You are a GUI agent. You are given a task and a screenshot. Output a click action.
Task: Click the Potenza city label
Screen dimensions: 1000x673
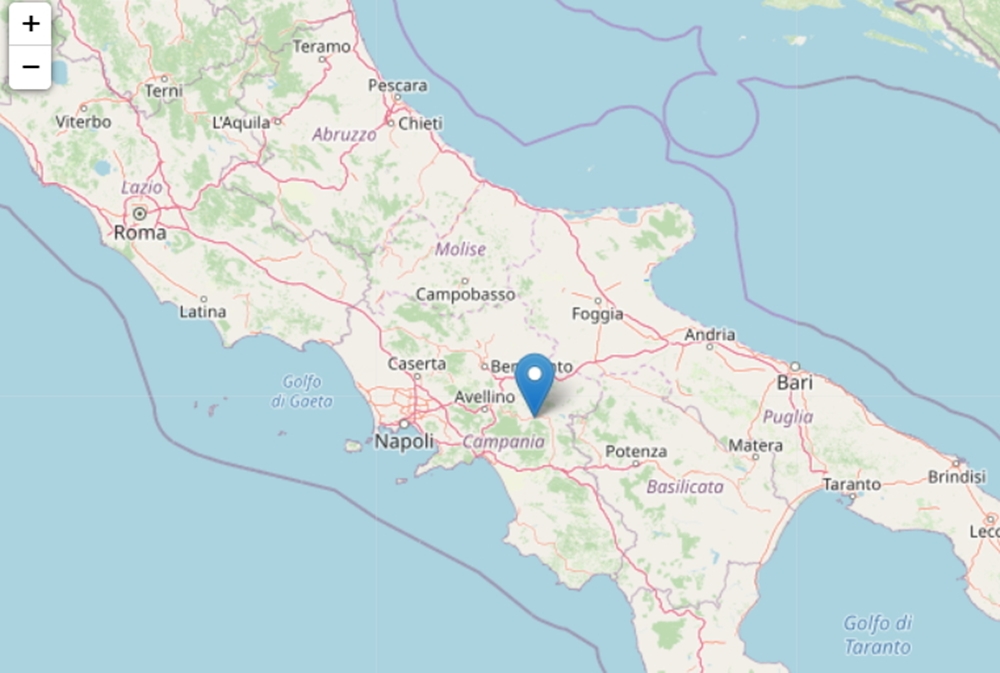pos(636,452)
